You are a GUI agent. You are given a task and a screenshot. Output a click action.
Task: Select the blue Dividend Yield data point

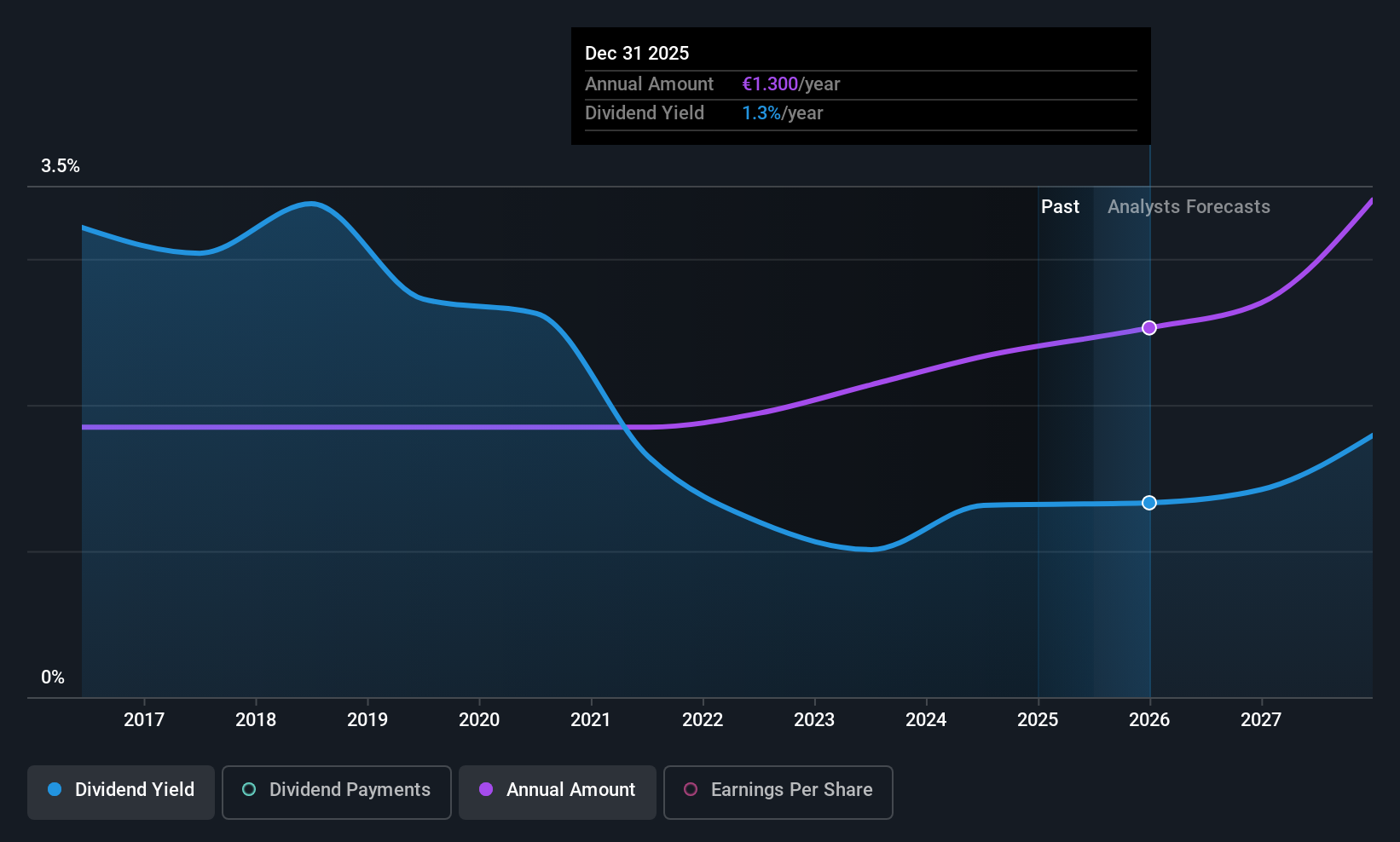1149,503
